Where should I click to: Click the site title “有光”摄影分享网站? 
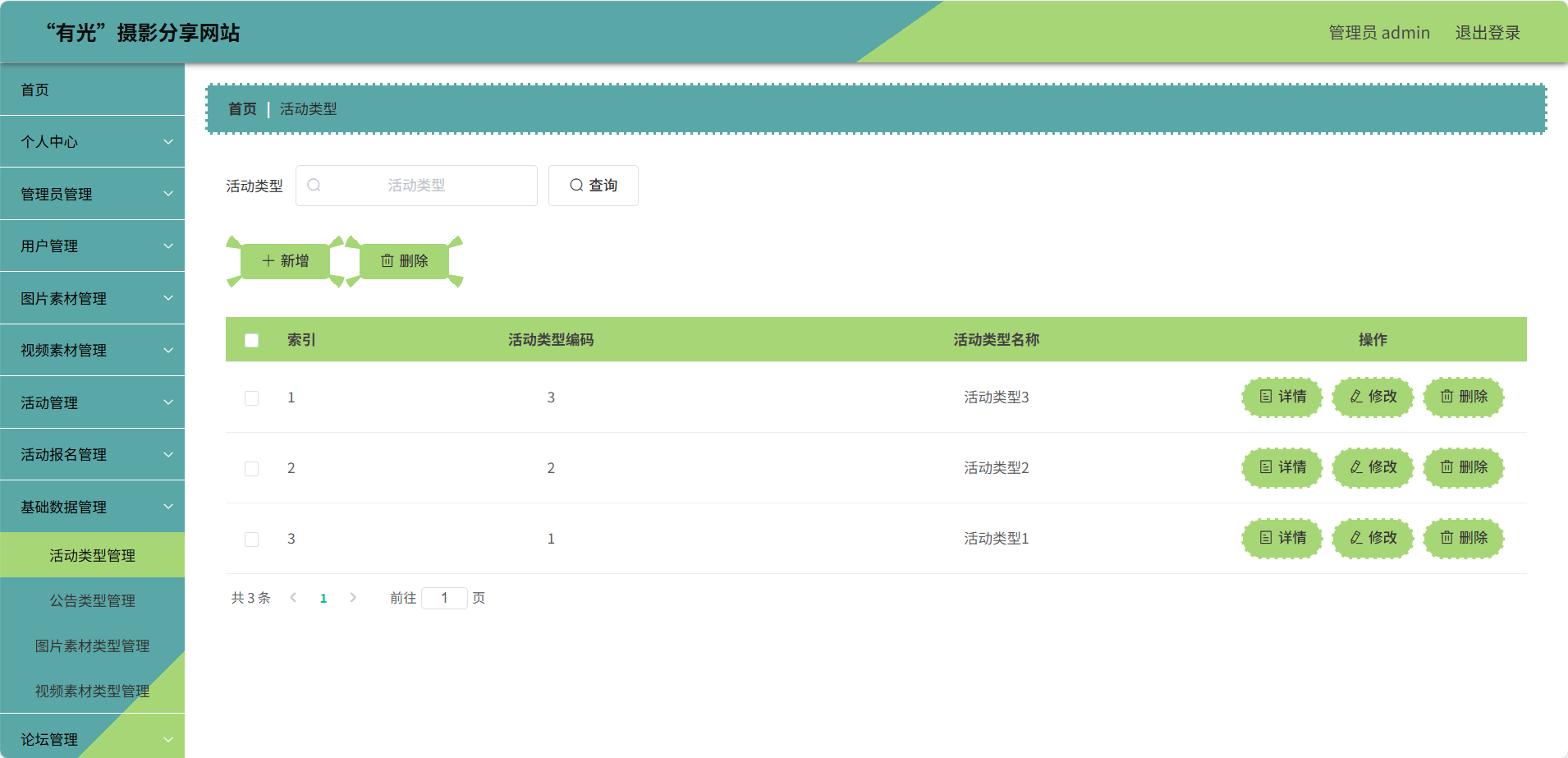click(x=142, y=33)
